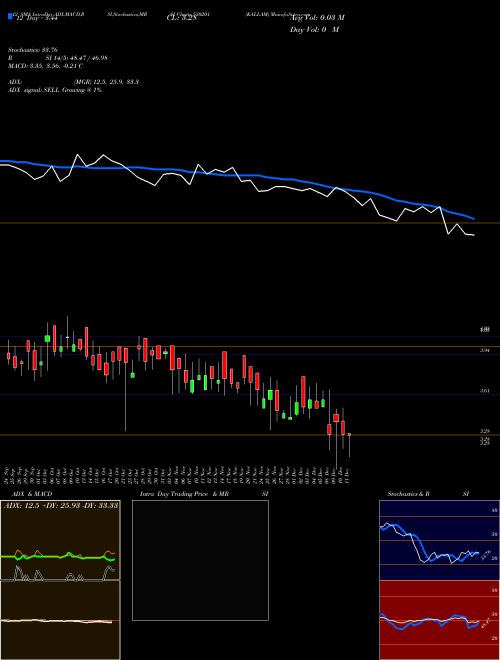Click the 'SI 14/5: 48.47 / 46.98' reading

77,58
